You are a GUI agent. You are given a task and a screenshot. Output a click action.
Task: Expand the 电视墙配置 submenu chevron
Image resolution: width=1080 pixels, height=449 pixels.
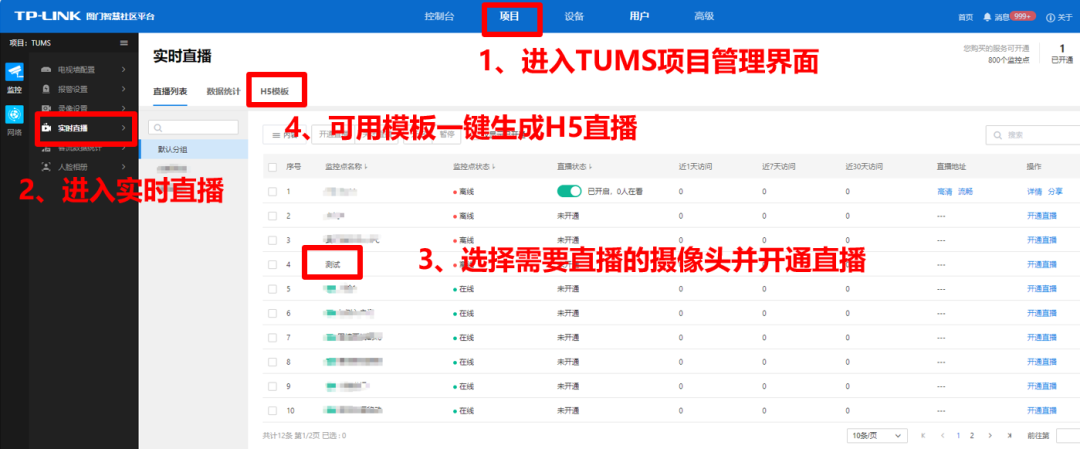click(123, 70)
